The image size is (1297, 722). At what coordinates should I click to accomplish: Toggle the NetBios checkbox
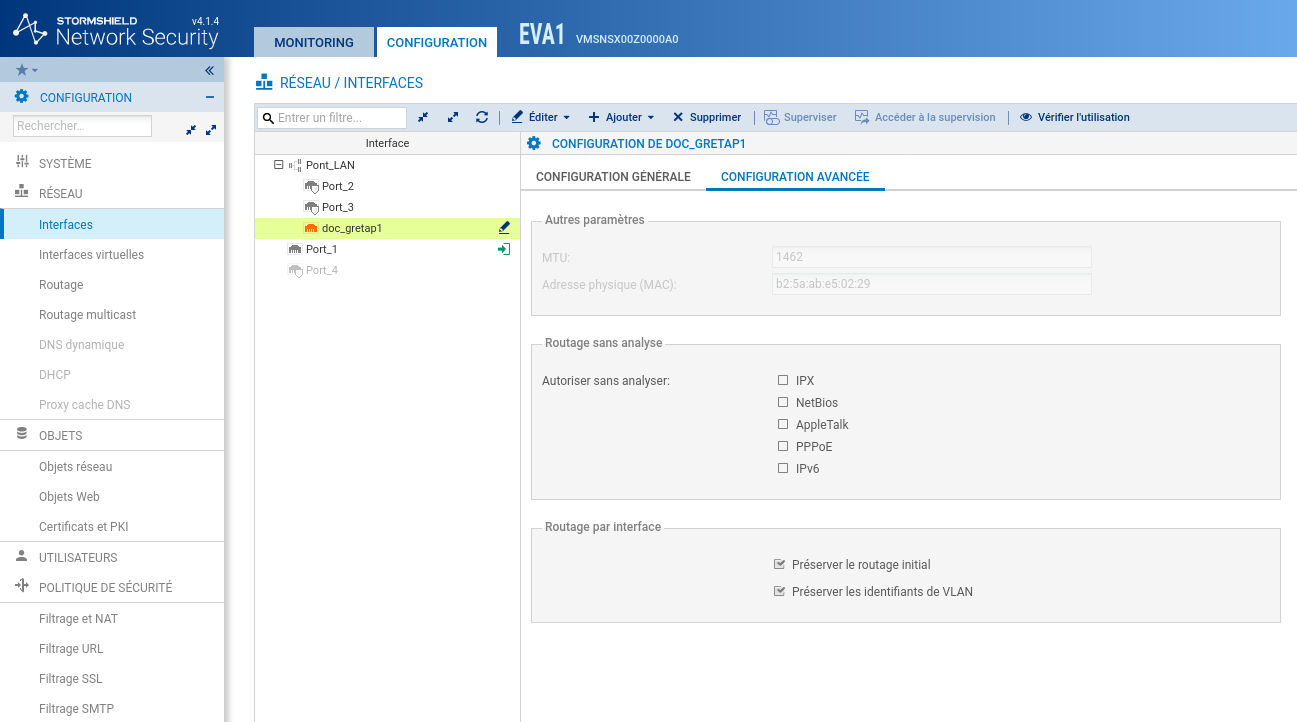pos(783,403)
